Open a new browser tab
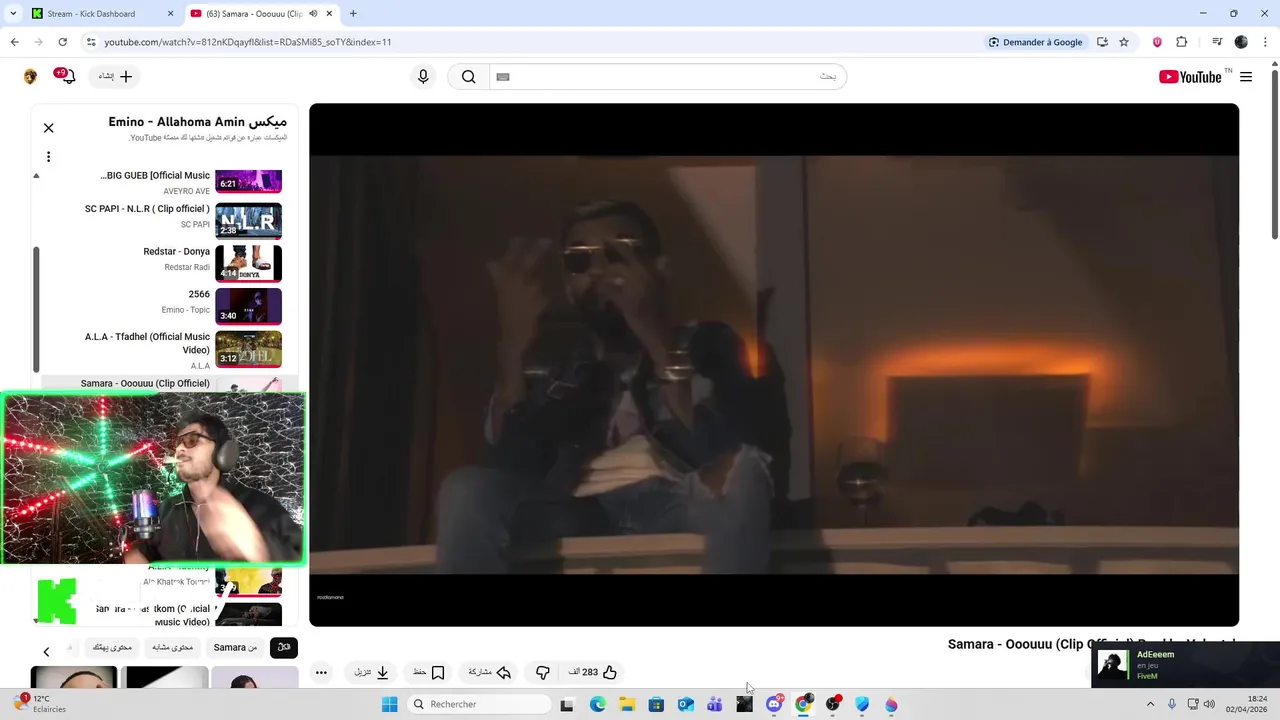The image size is (1280, 720). coord(353,14)
